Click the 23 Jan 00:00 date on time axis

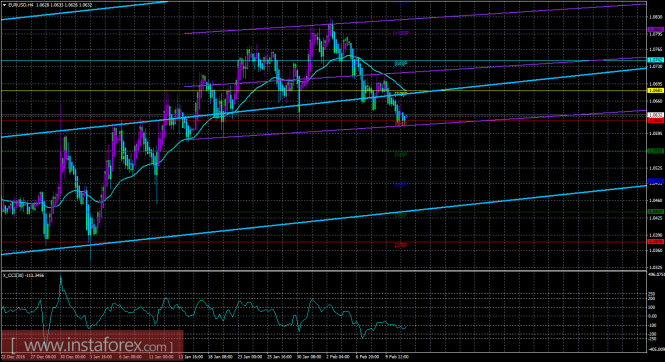pyautogui.click(x=249, y=357)
